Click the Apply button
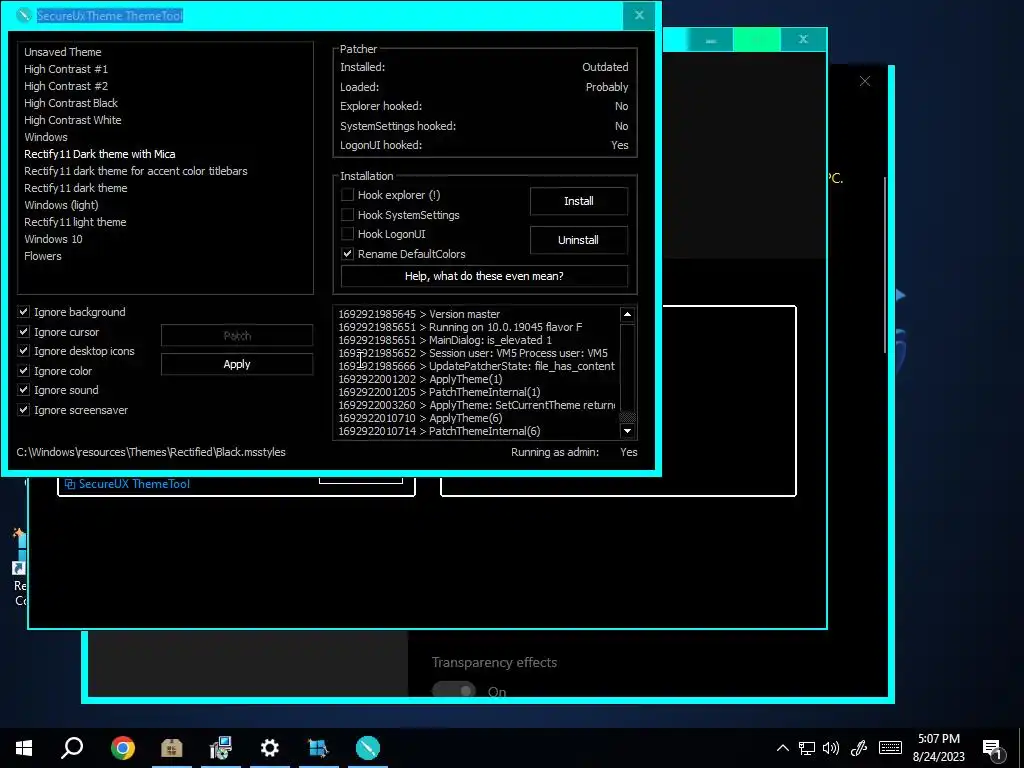 point(237,364)
